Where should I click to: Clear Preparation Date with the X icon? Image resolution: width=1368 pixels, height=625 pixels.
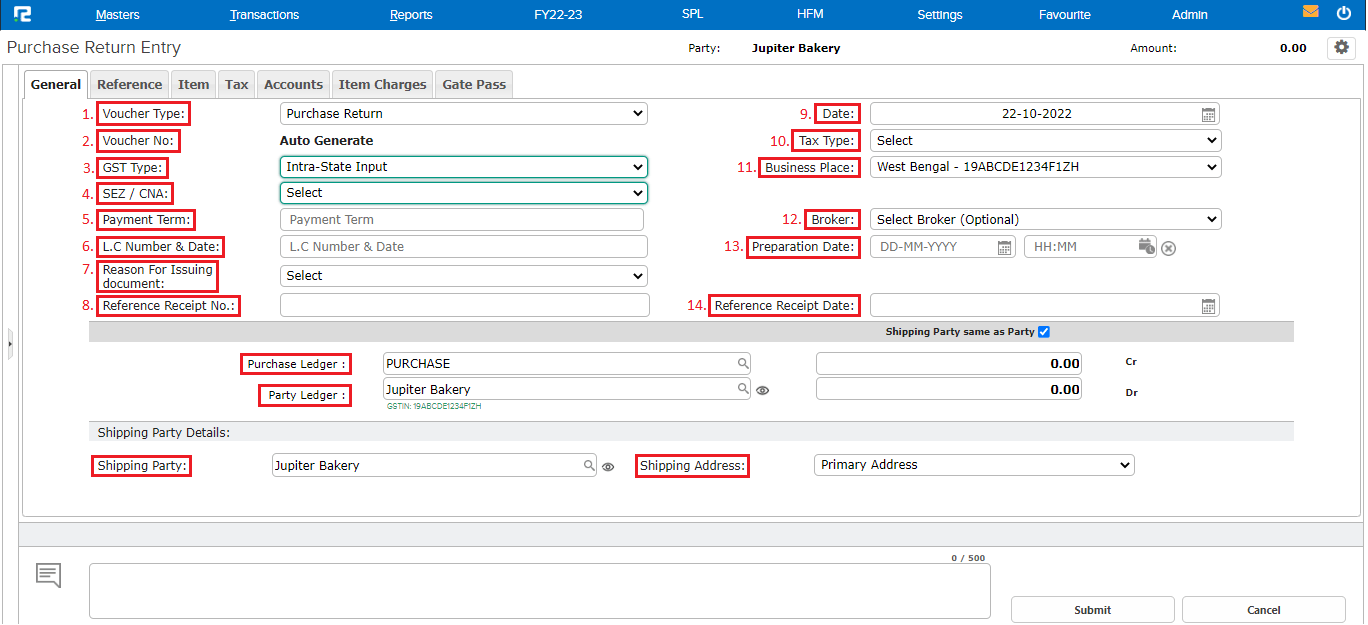1168,248
